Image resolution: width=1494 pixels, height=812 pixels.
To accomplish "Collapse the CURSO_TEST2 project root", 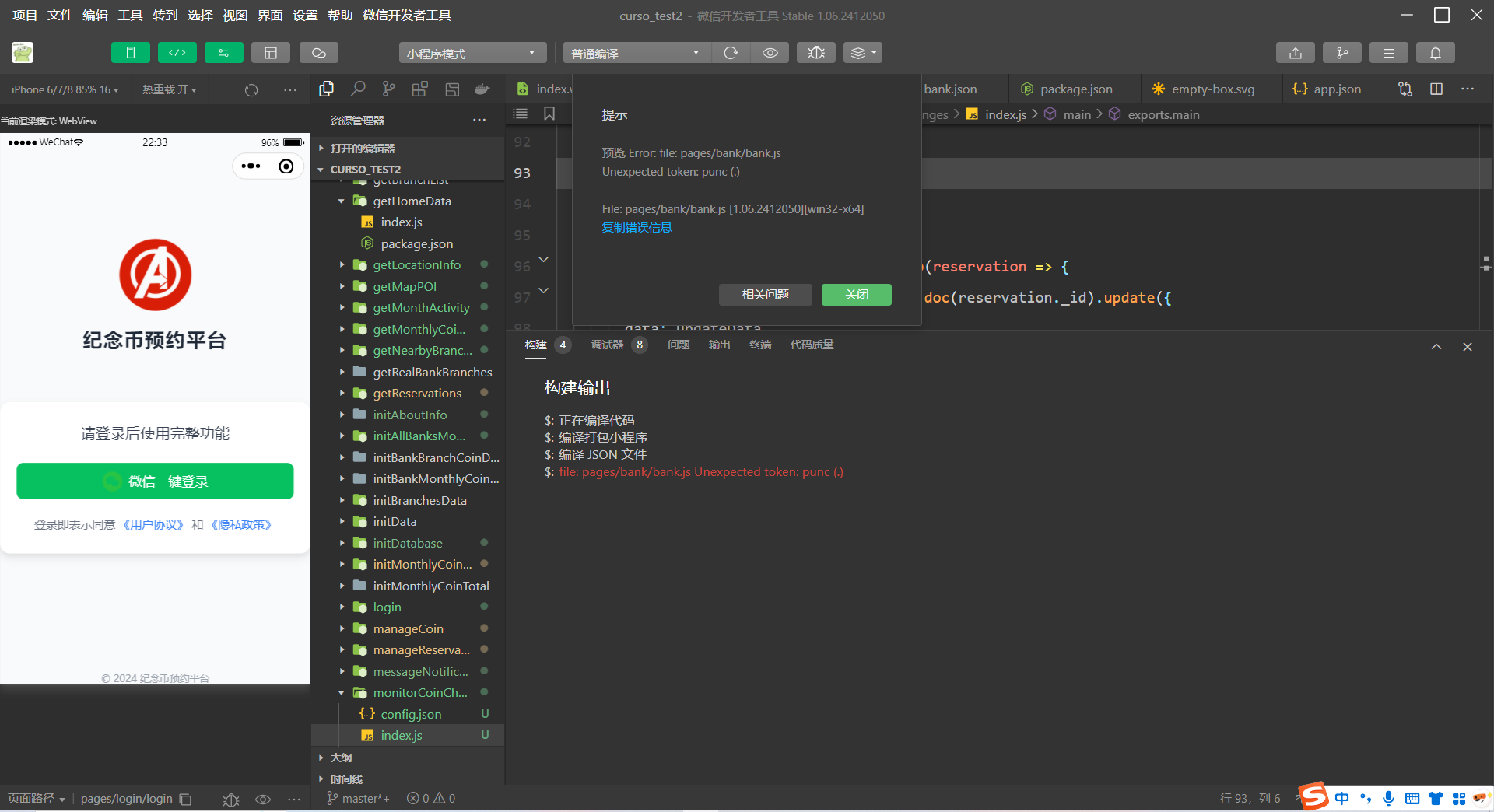I will pyautogui.click(x=408, y=169).
